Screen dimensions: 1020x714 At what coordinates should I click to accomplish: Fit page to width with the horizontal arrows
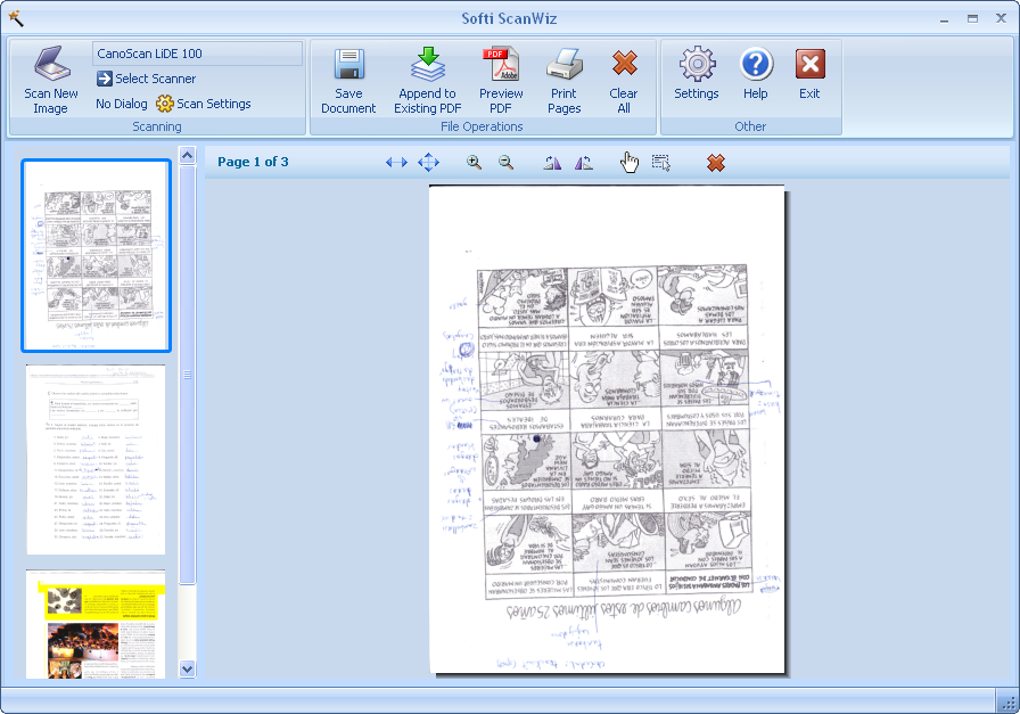[396, 162]
